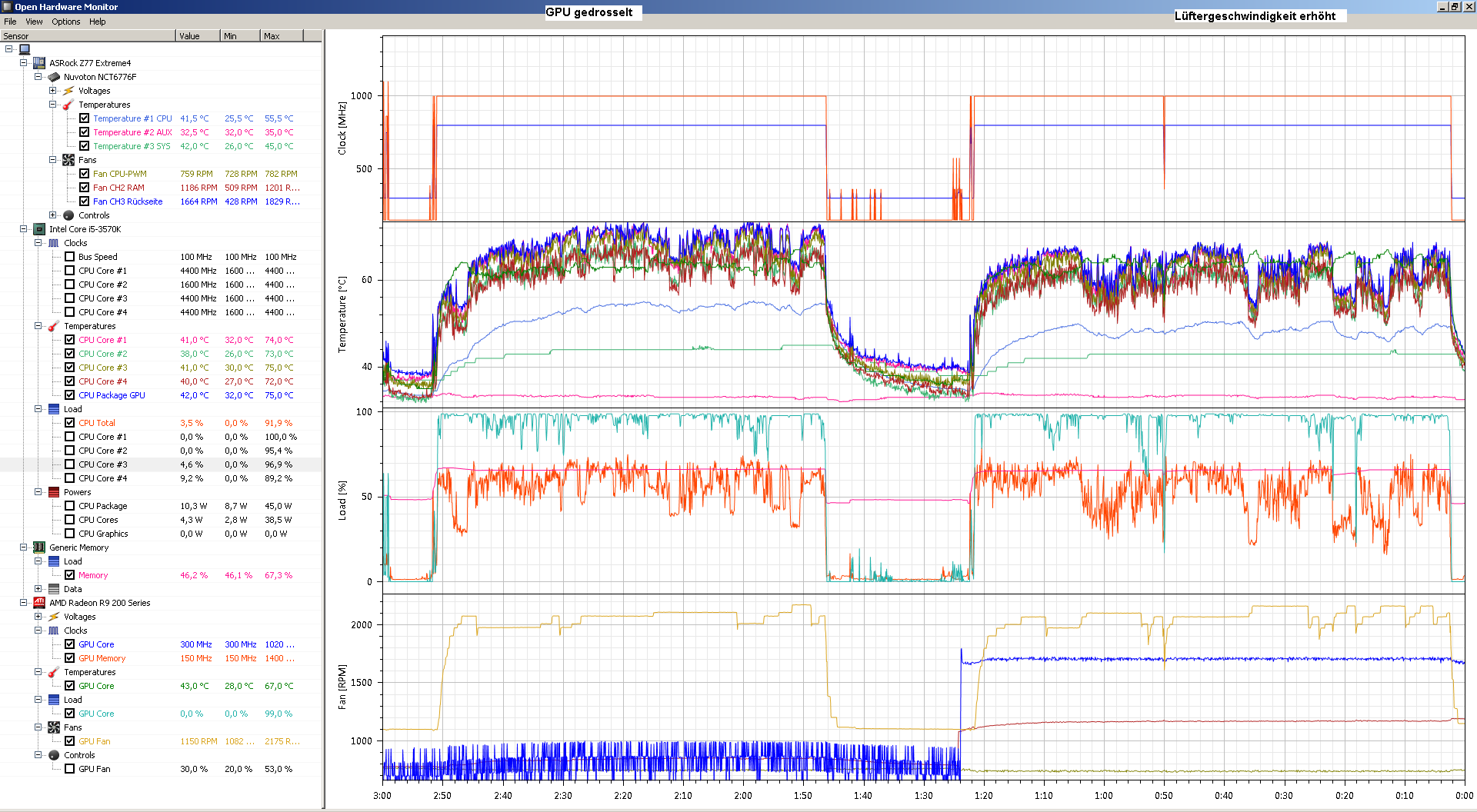Screen dimensions: 1477x812
Task: Collapse the Intel Powers node
Action: (38, 492)
